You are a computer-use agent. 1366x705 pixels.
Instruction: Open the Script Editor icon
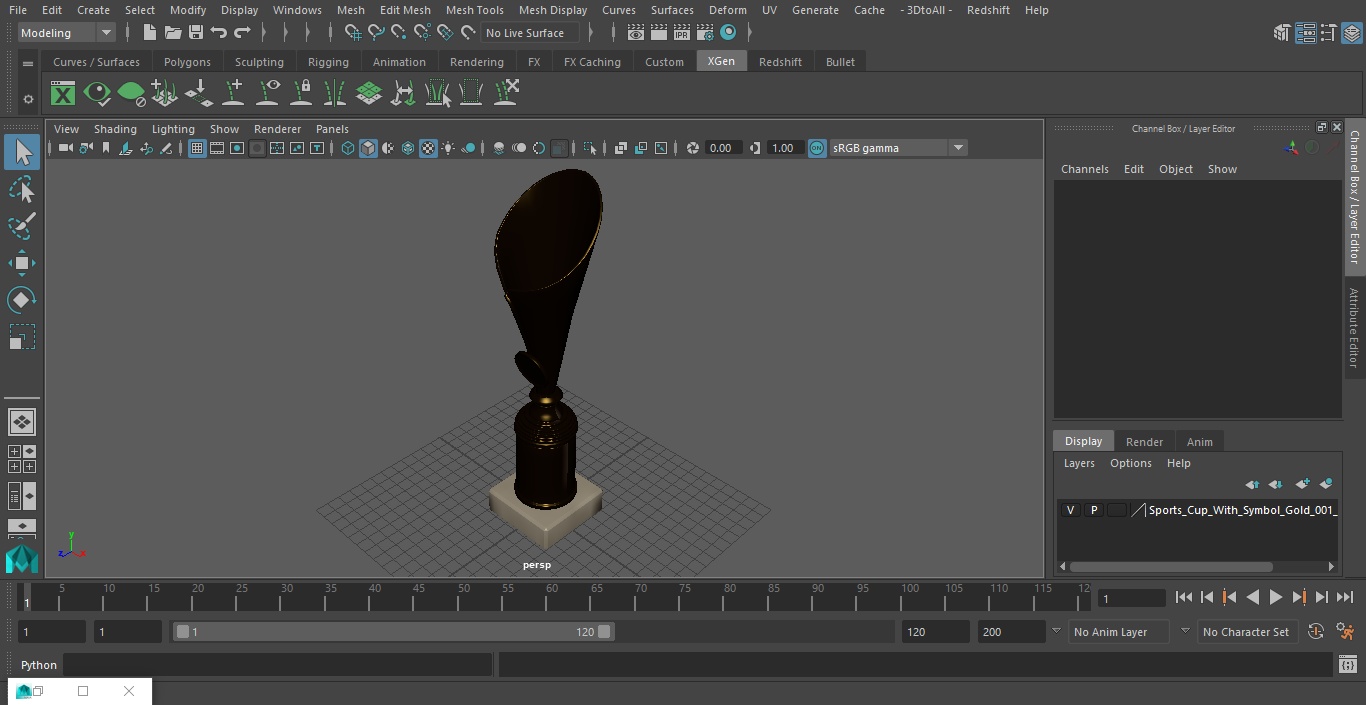[1347, 665]
